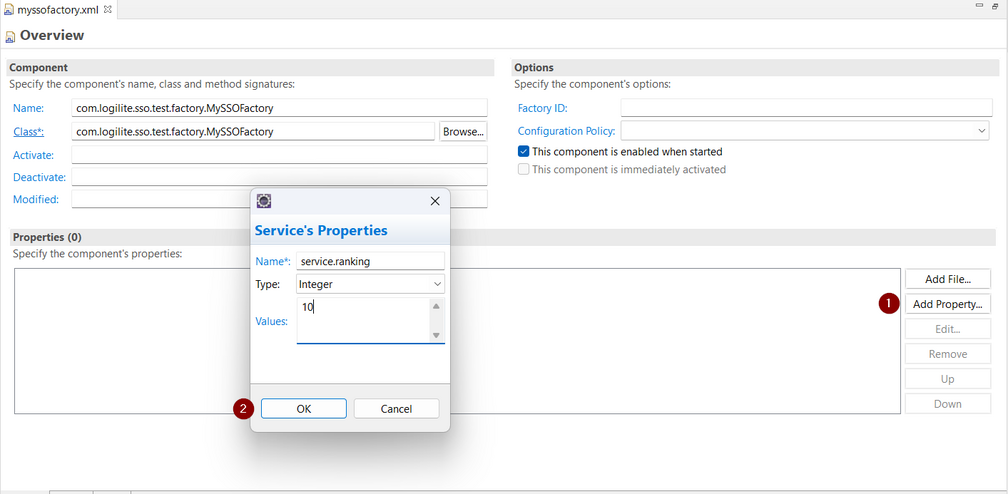Click the Add Property... button
The image size is (1008, 494).
pos(947,304)
